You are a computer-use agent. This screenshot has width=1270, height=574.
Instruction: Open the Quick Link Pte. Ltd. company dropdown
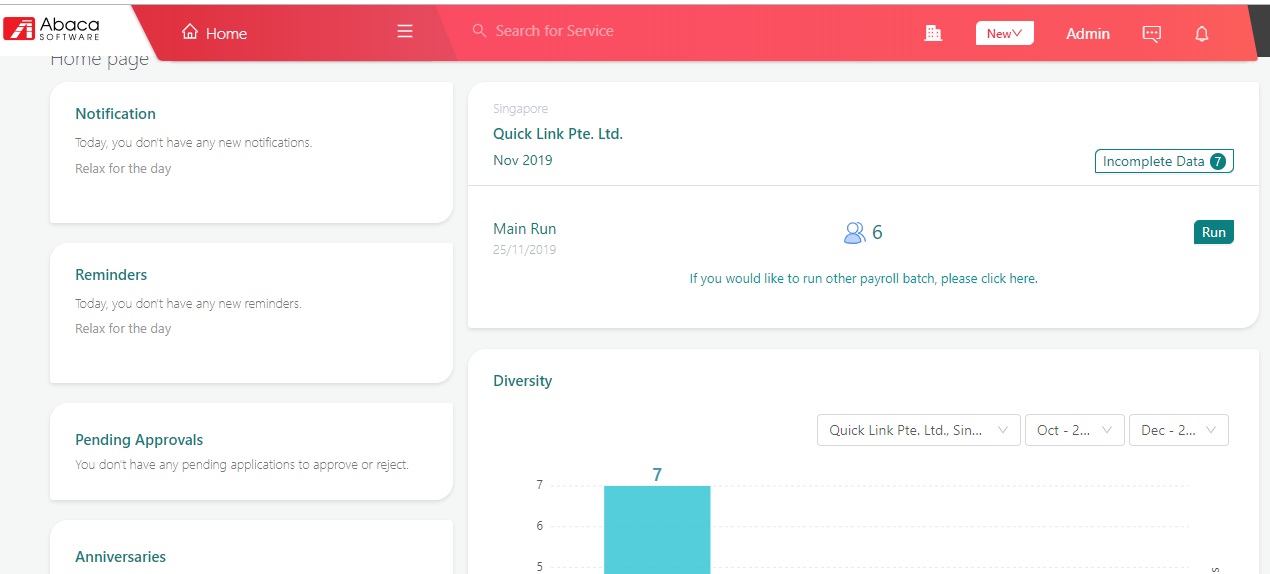pyautogui.click(x=919, y=430)
